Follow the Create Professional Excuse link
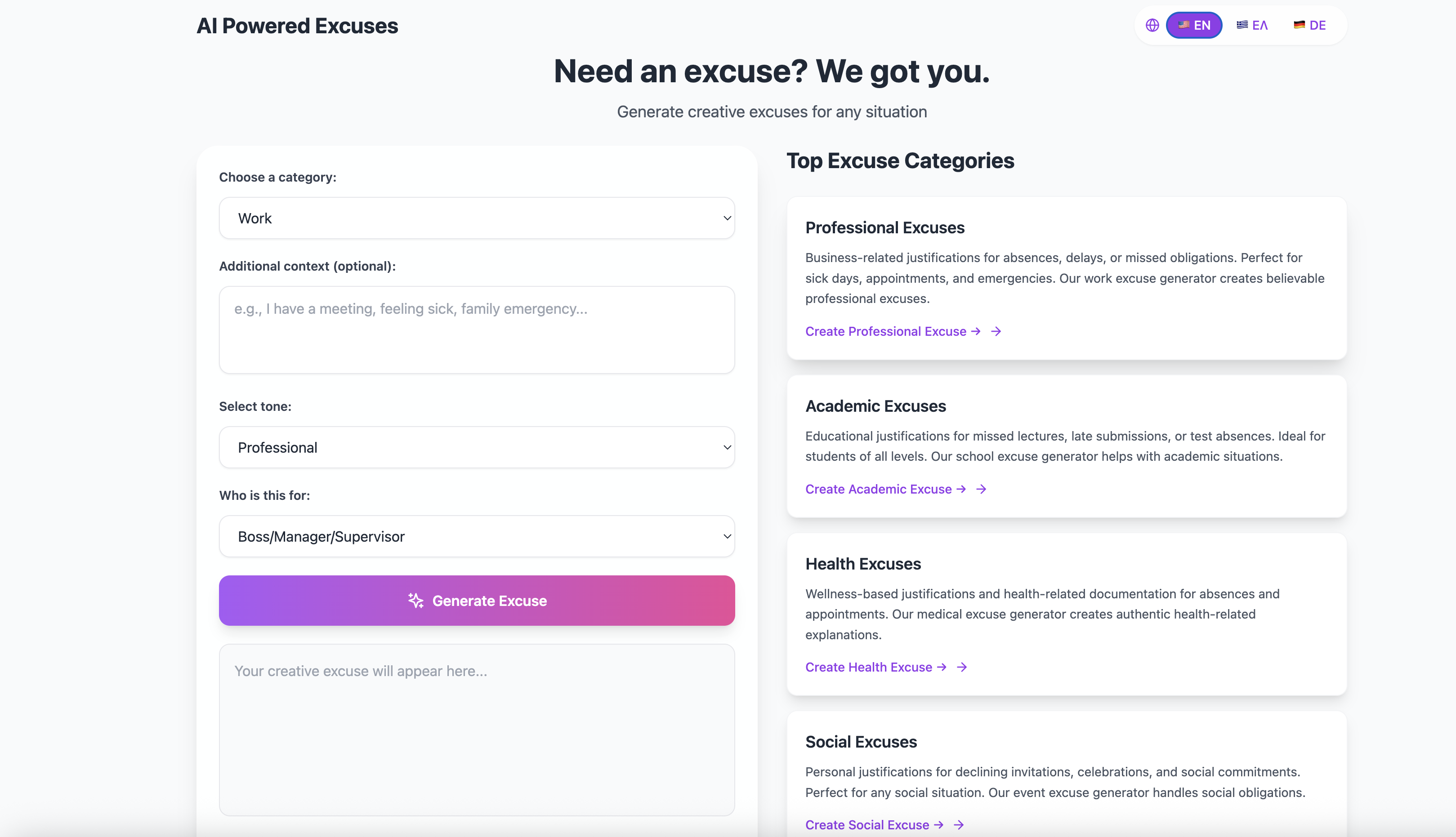1456x837 pixels. 885,332
